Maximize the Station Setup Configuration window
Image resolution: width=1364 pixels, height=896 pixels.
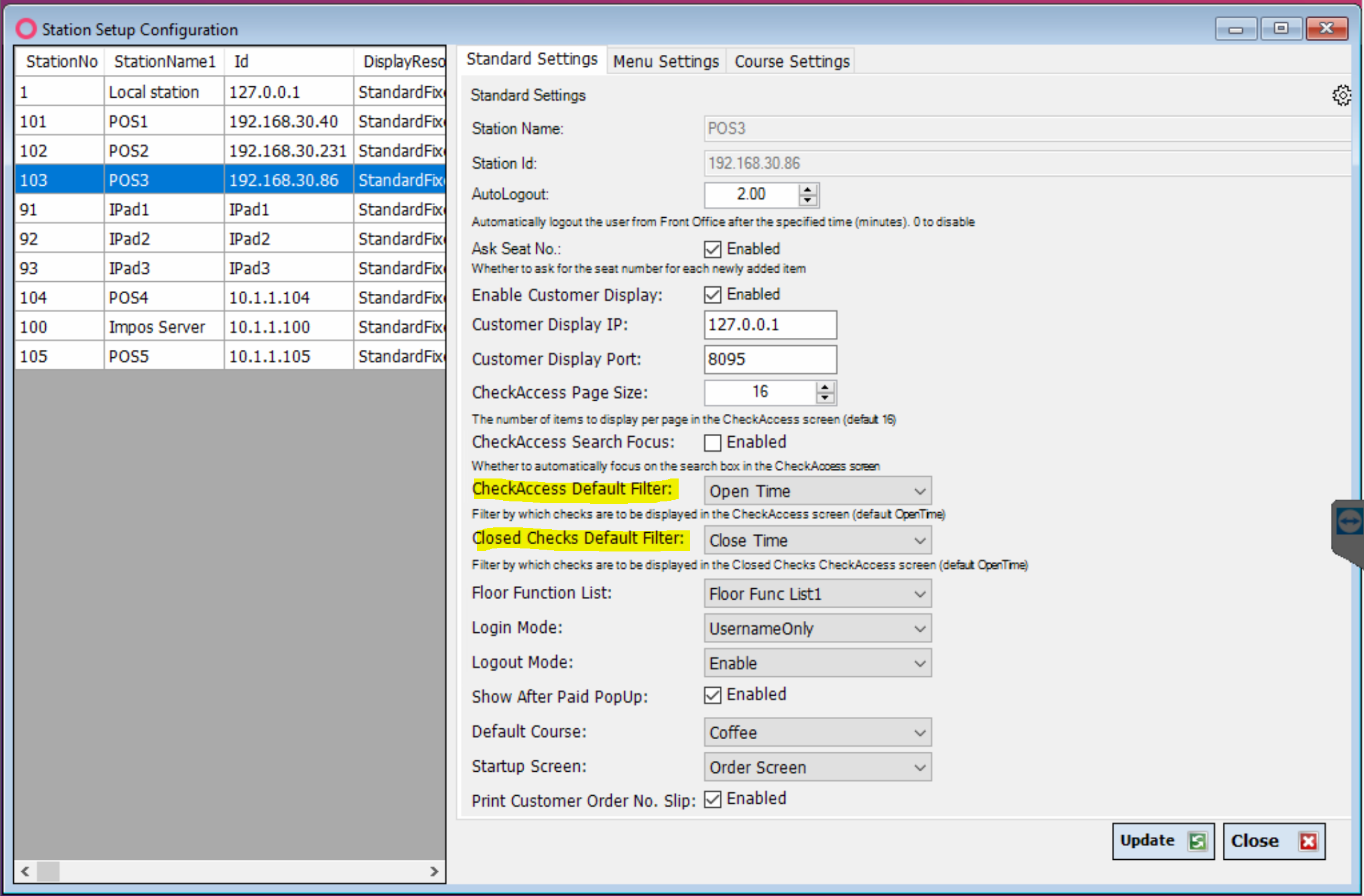(1281, 28)
